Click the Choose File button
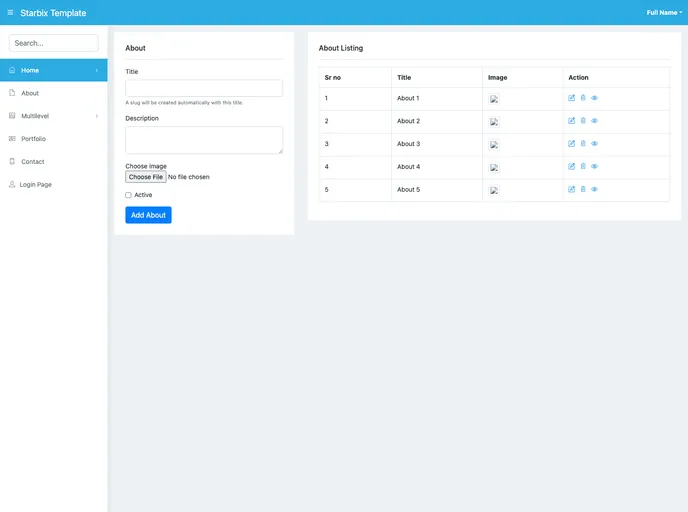 tap(146, 177)
